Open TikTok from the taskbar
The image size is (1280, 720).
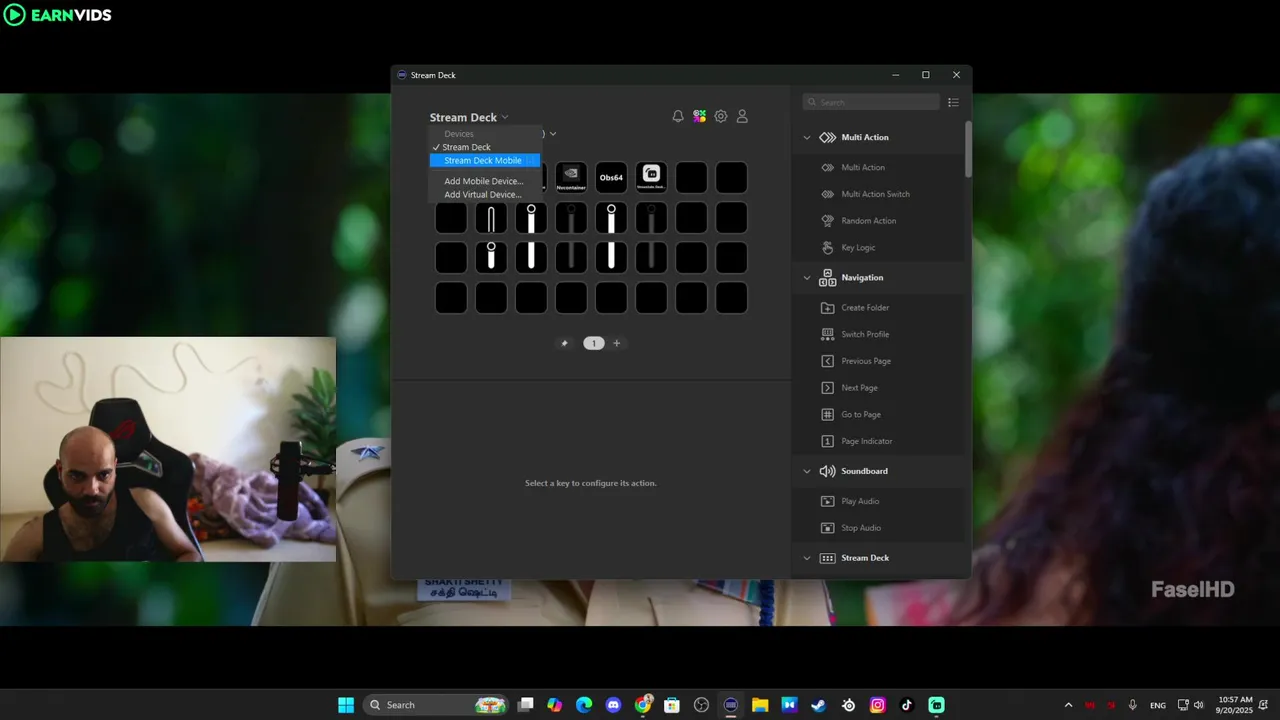(x=907, y=705)
